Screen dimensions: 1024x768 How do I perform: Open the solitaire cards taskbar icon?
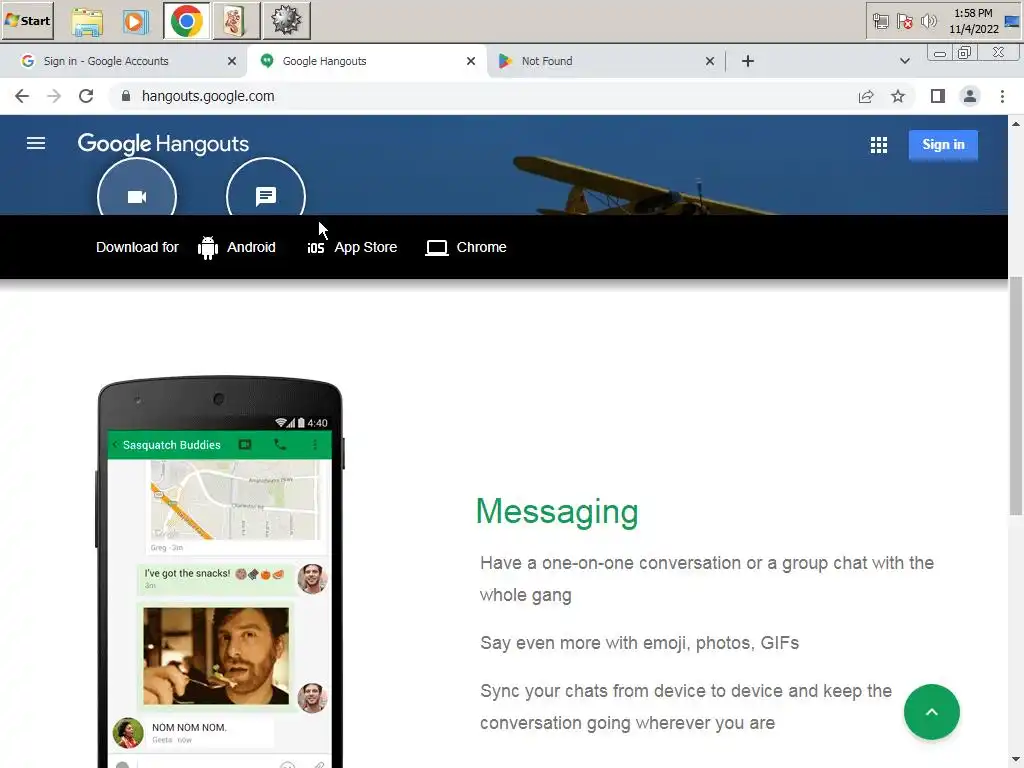234,21
